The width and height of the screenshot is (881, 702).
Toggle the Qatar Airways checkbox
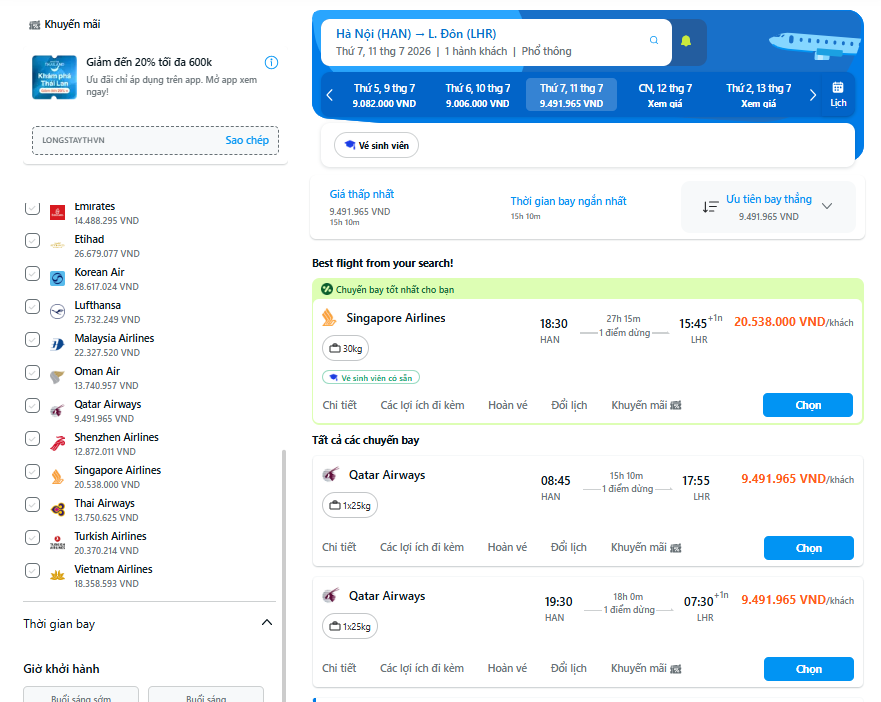point(33,406)
